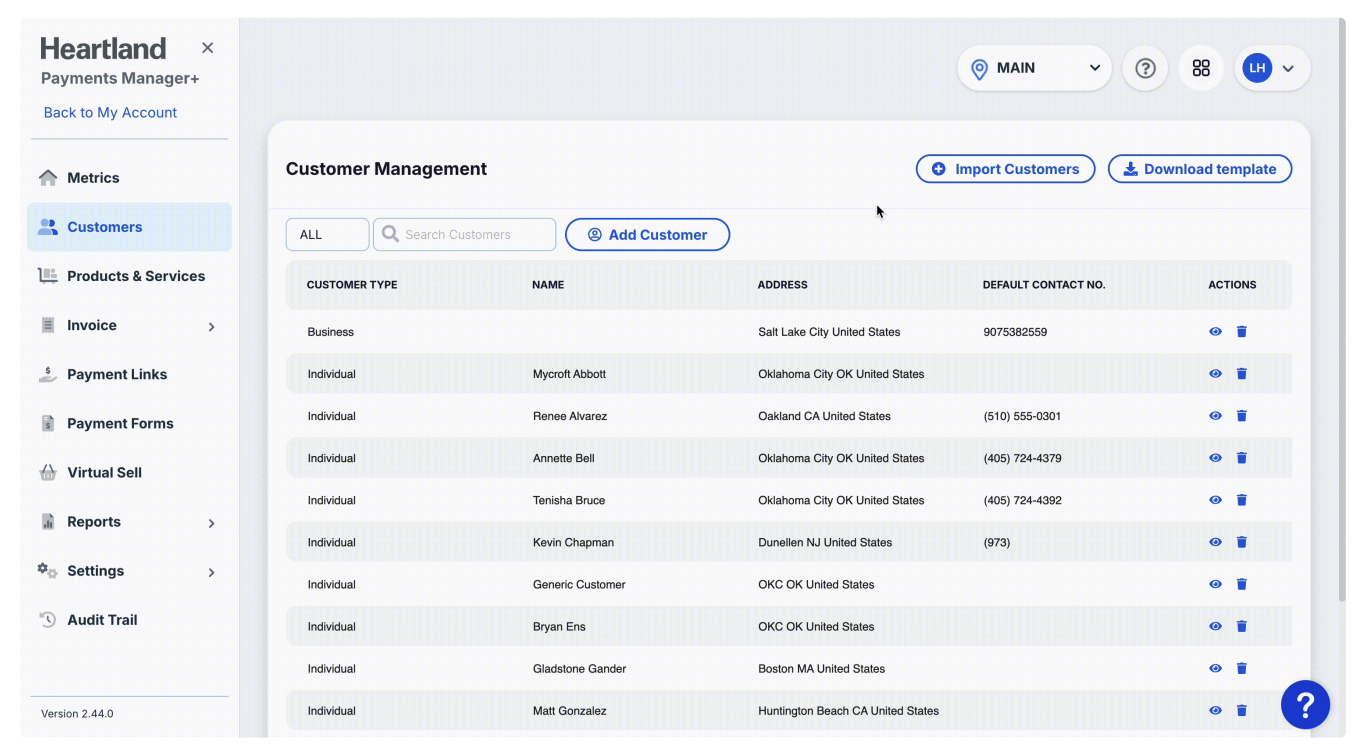Expand the LH user profile menu
The width and height of the screenshot is (1366, 754).
coord(1271,68)
